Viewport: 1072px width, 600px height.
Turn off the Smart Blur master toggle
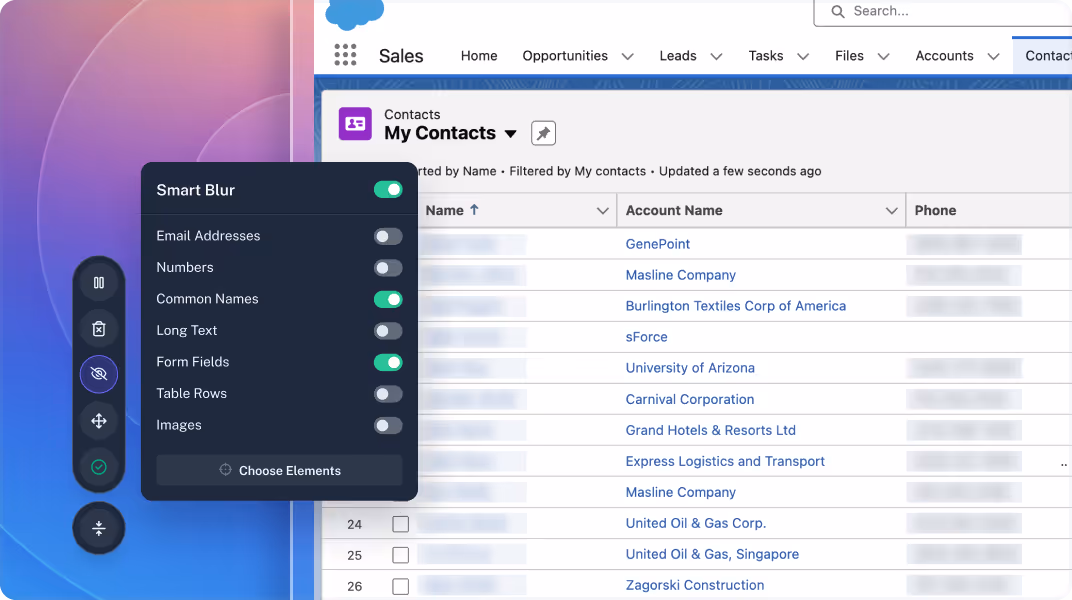pyautogui.click(x=388, y=189)
